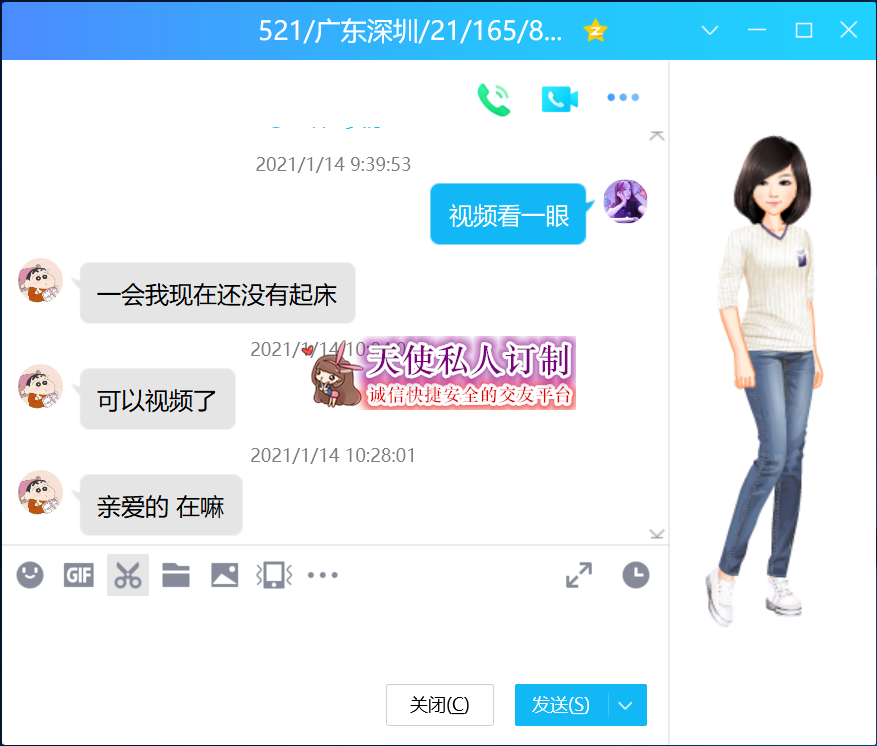Open more input toolbar options
This screenshot has width=877, height=746.
(322, 575)
